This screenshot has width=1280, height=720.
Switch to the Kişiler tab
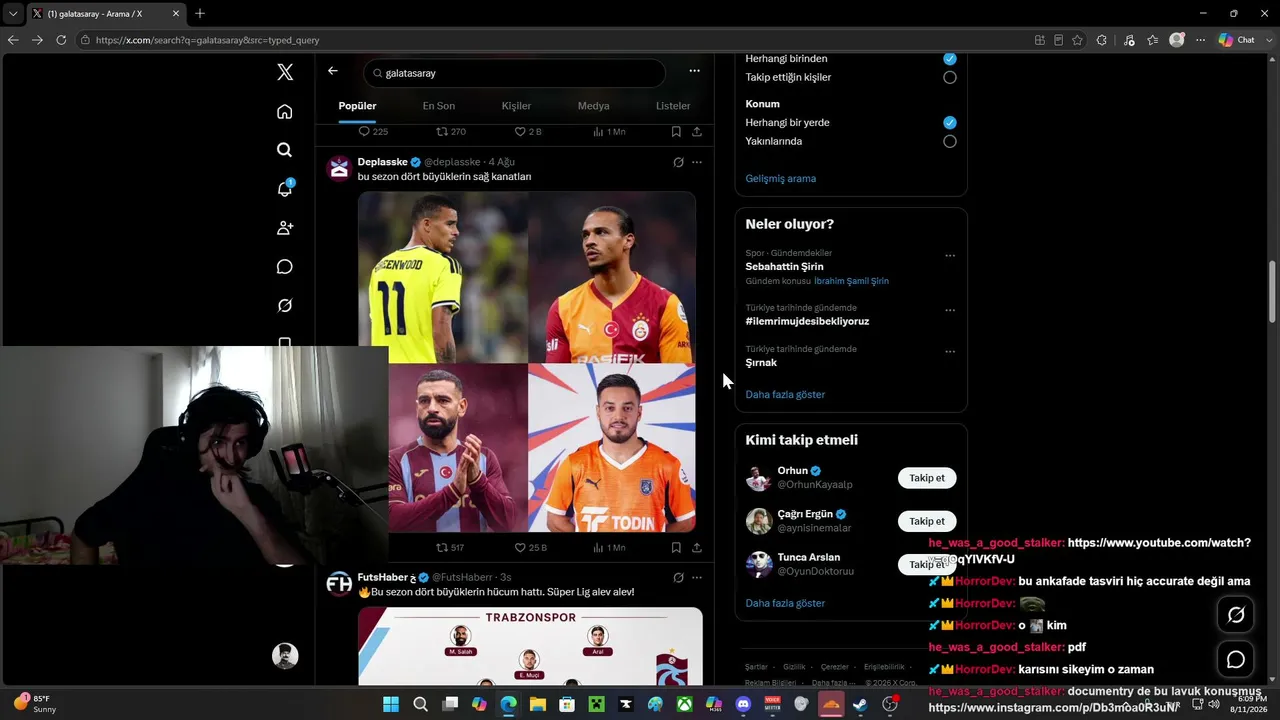516,106
